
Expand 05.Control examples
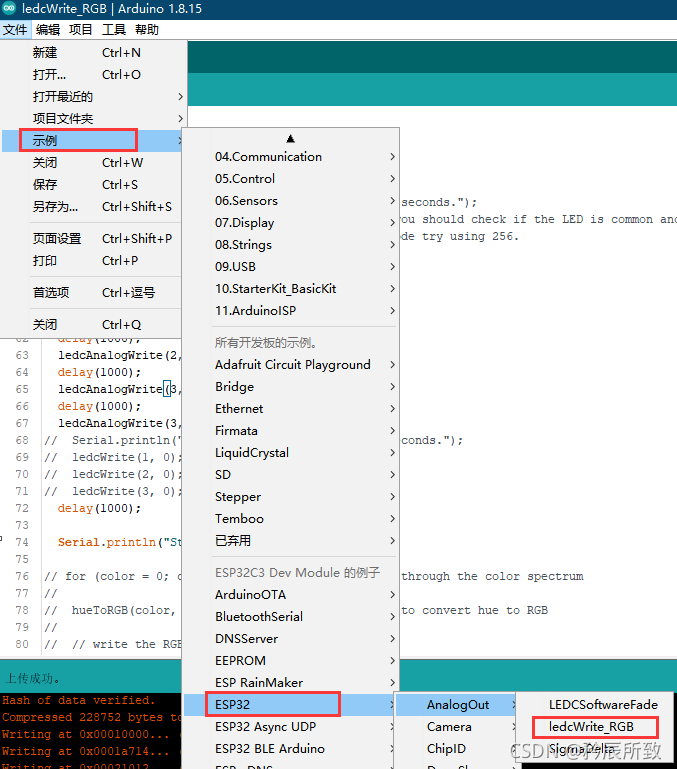click(x=290, y=179)
